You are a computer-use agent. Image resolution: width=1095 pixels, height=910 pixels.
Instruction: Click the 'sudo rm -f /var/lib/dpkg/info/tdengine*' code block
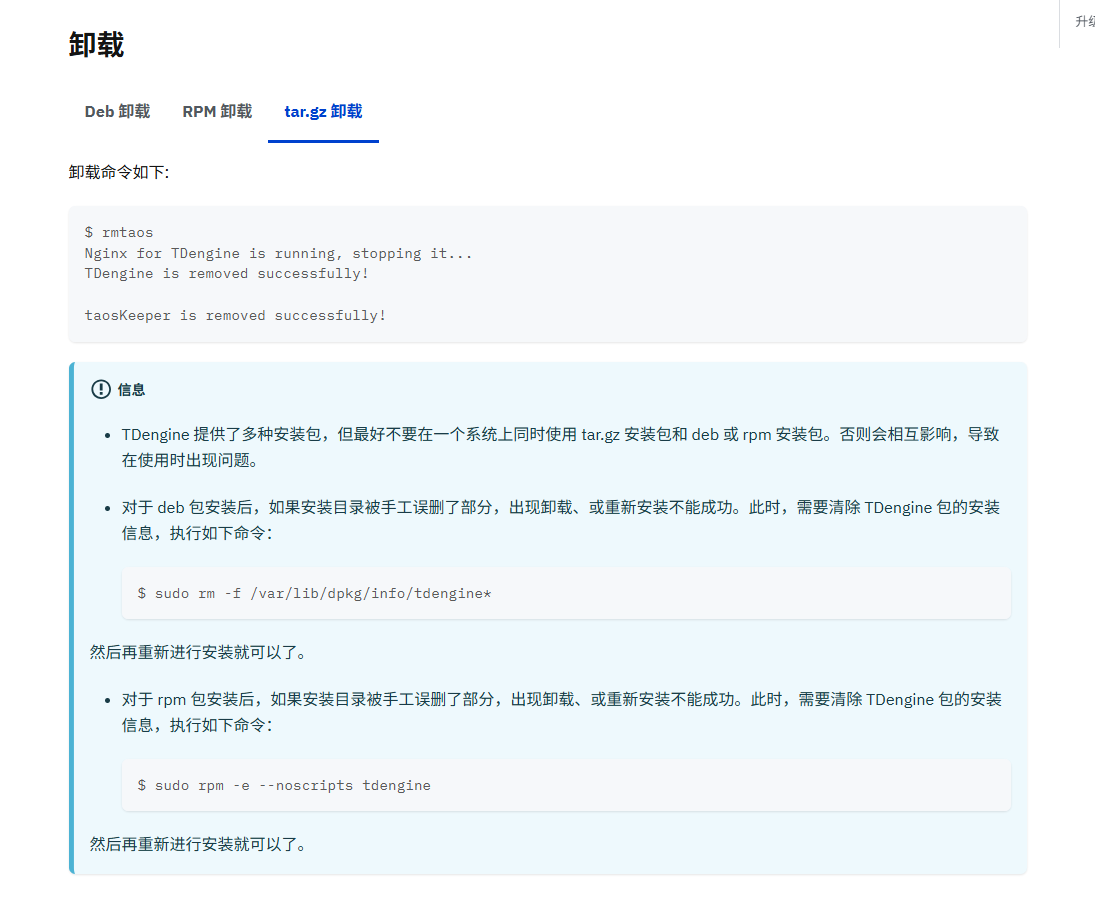coord(566,594)
